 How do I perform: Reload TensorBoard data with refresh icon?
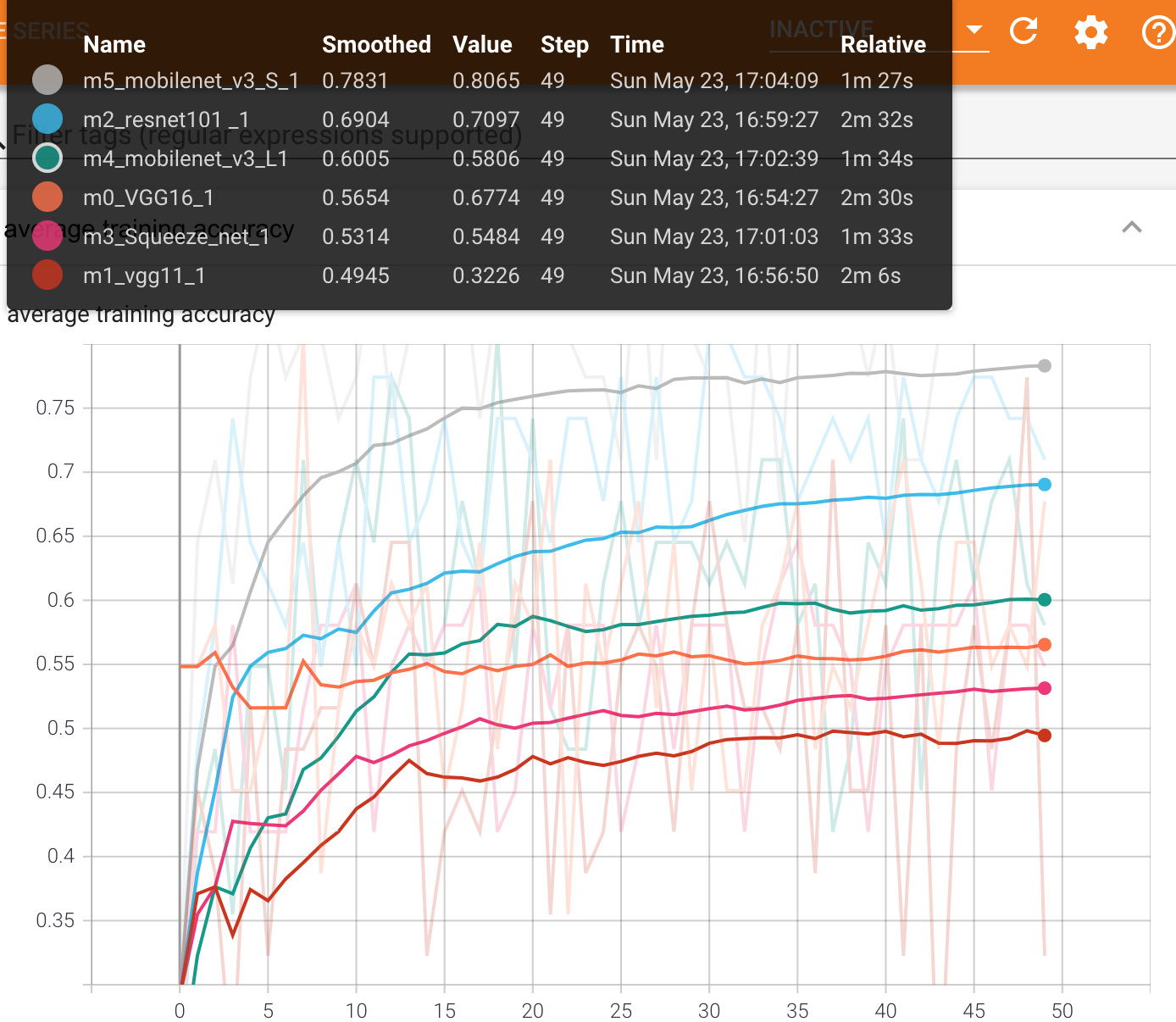[1023, 31]
